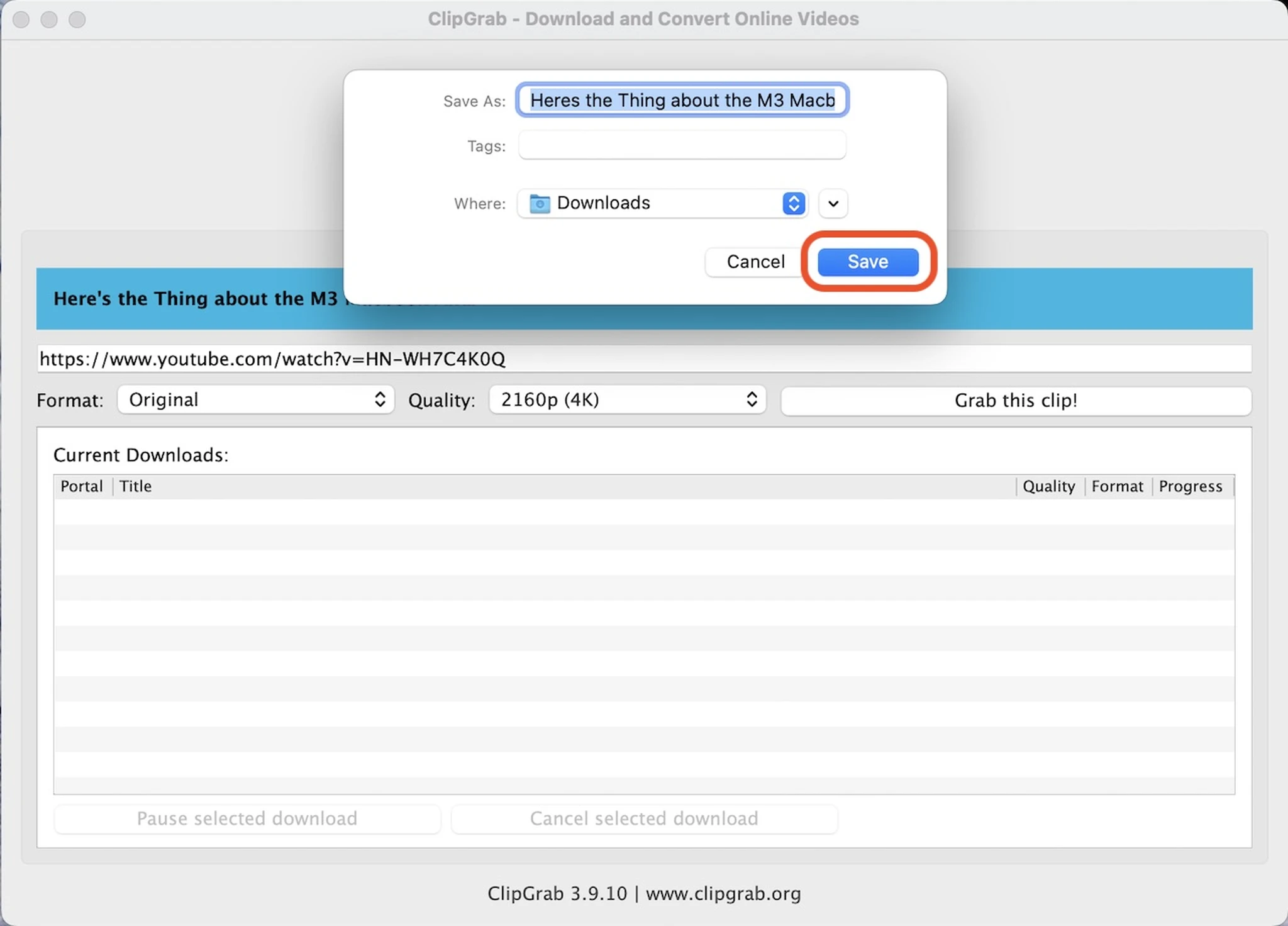The width and height of the screenshot is (1288, 926).
Task: Open the Where Downloads location popup
Action: coord(663,203)
